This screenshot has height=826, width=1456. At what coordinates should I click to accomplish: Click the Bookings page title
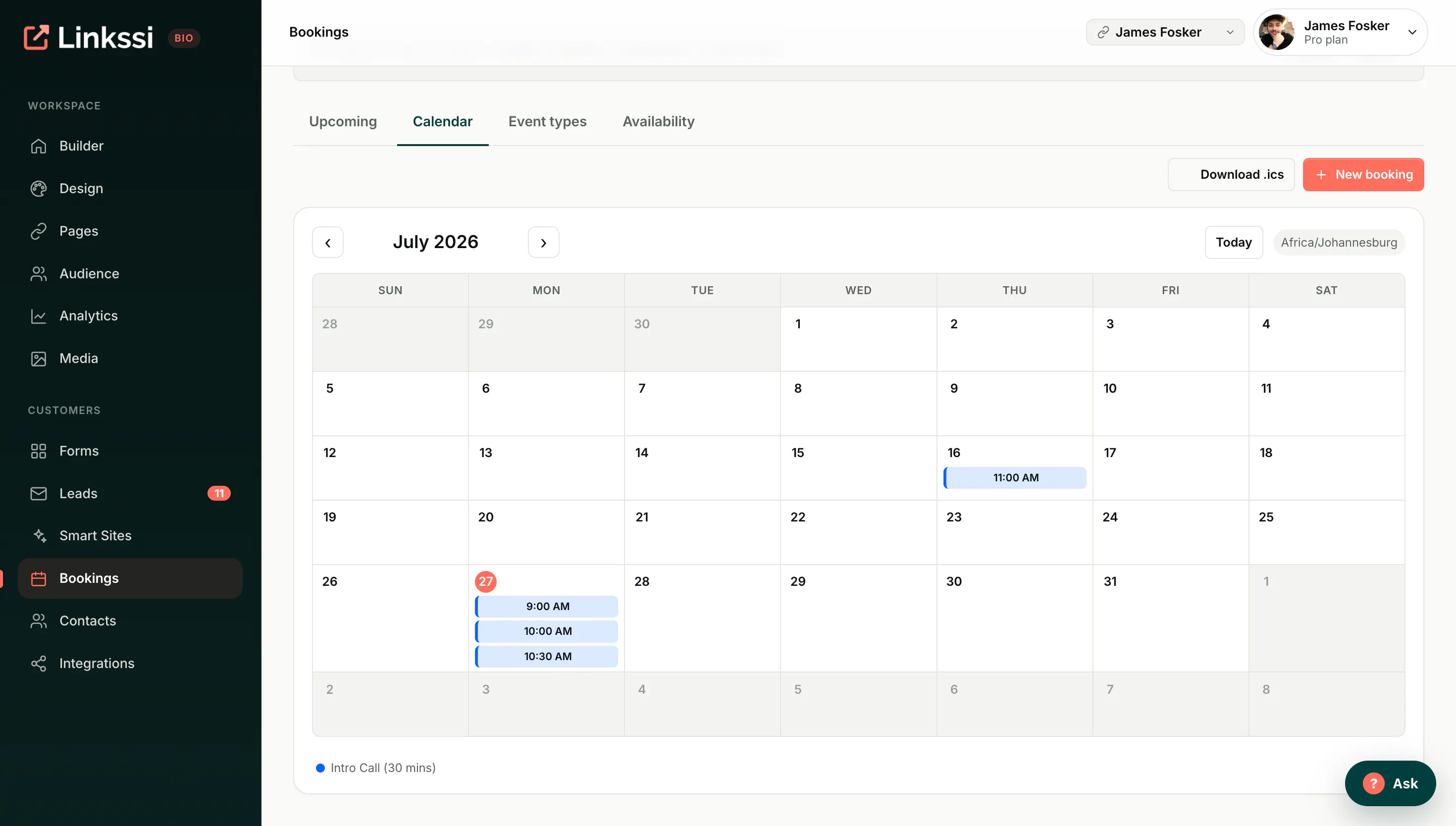pyautogui.click(x=319, y=32)
